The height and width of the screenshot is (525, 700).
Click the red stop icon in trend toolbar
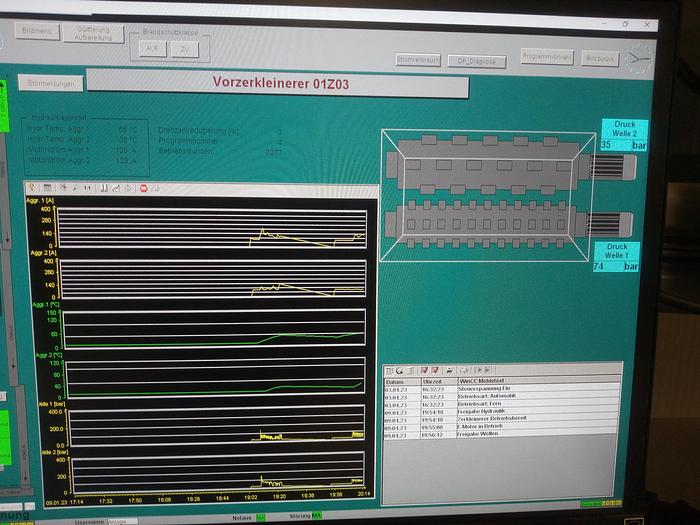[x=143, y=187]
